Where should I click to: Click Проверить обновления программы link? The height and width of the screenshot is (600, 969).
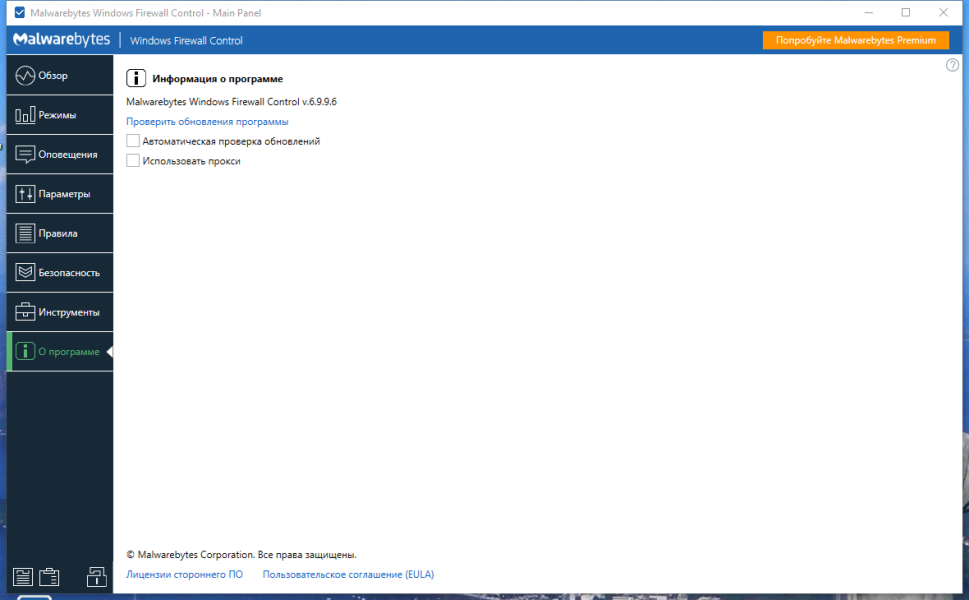(x=207, y=122)
